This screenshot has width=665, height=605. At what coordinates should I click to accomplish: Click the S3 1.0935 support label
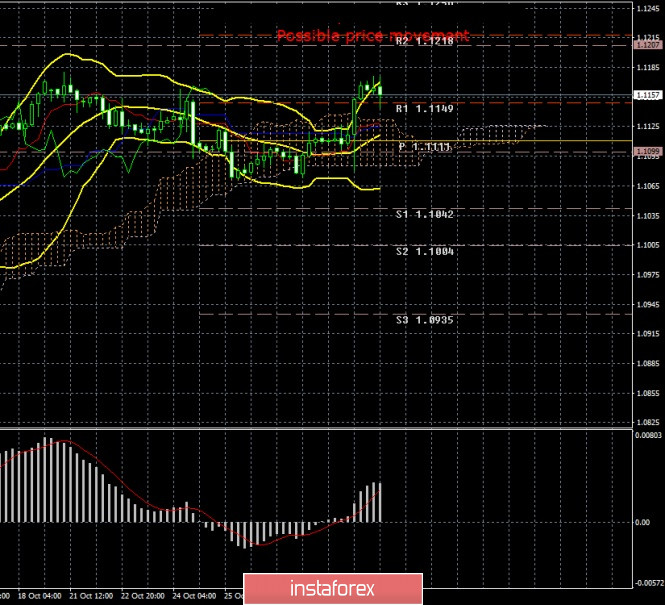coord(425,320)
